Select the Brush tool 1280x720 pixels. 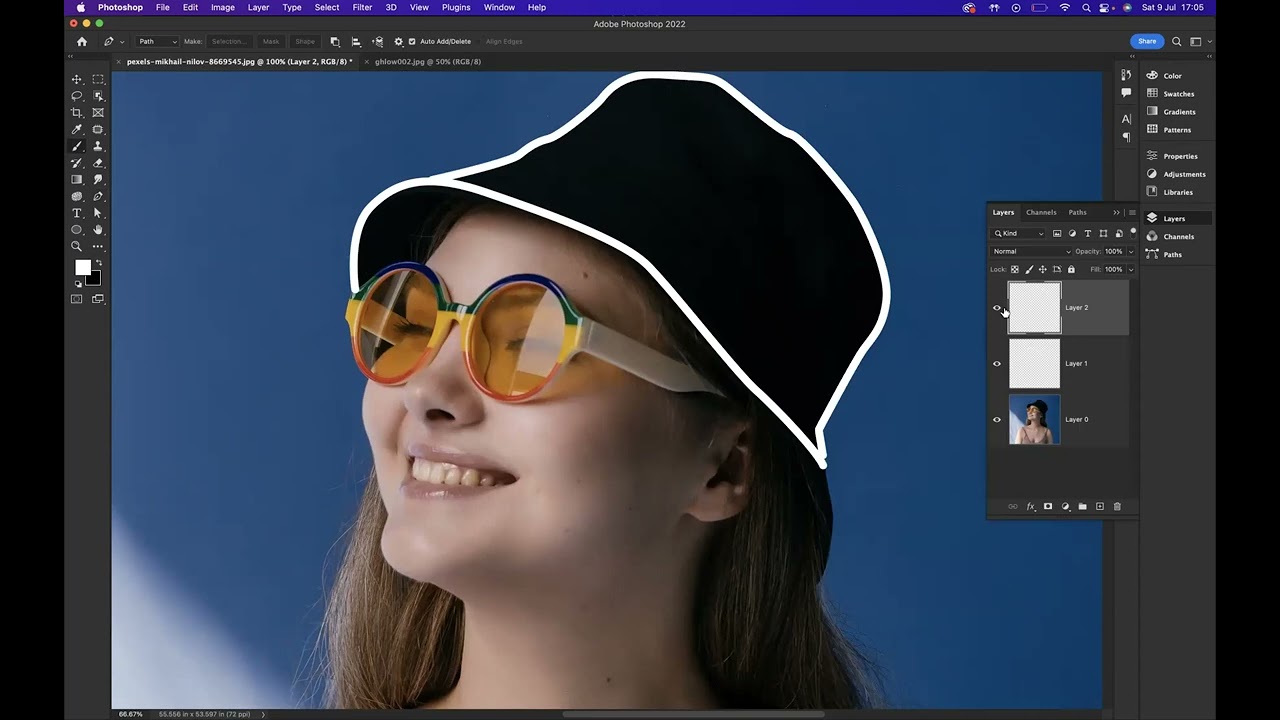(x=77, y=146)
